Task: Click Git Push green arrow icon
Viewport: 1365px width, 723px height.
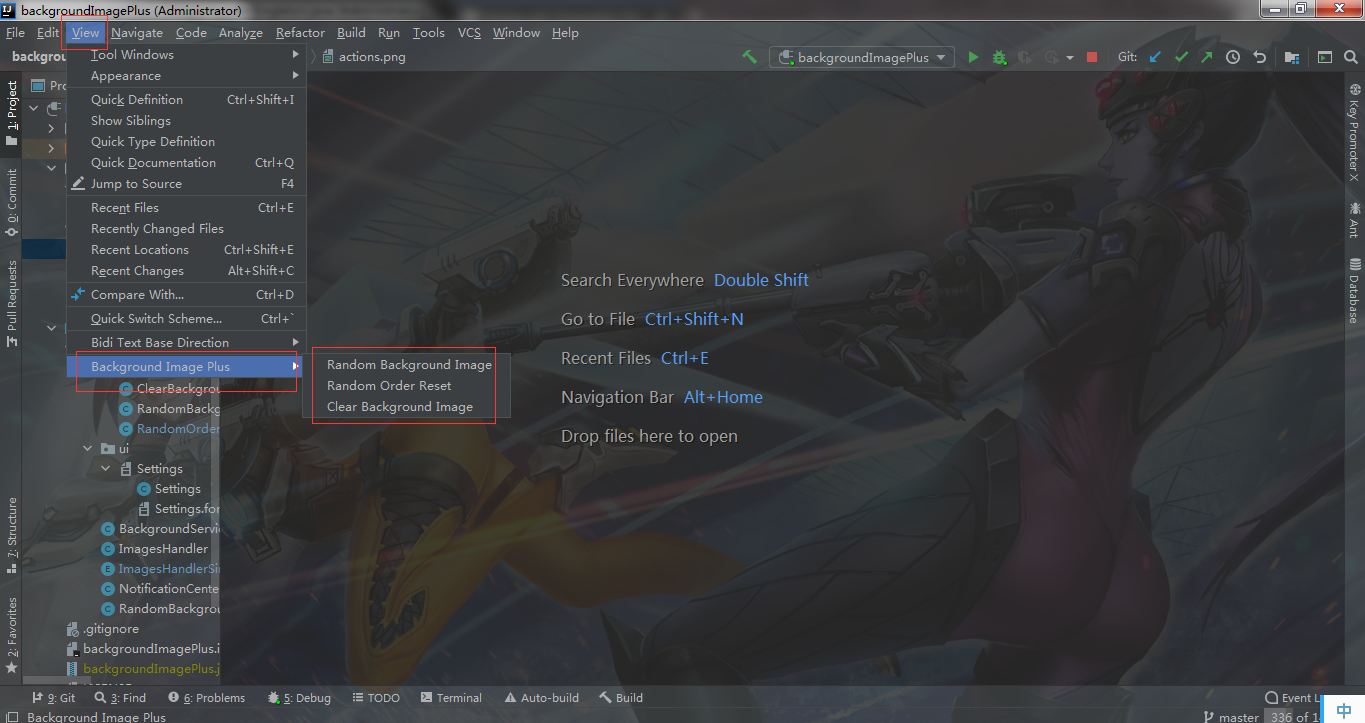Action: pos(1207,57)
